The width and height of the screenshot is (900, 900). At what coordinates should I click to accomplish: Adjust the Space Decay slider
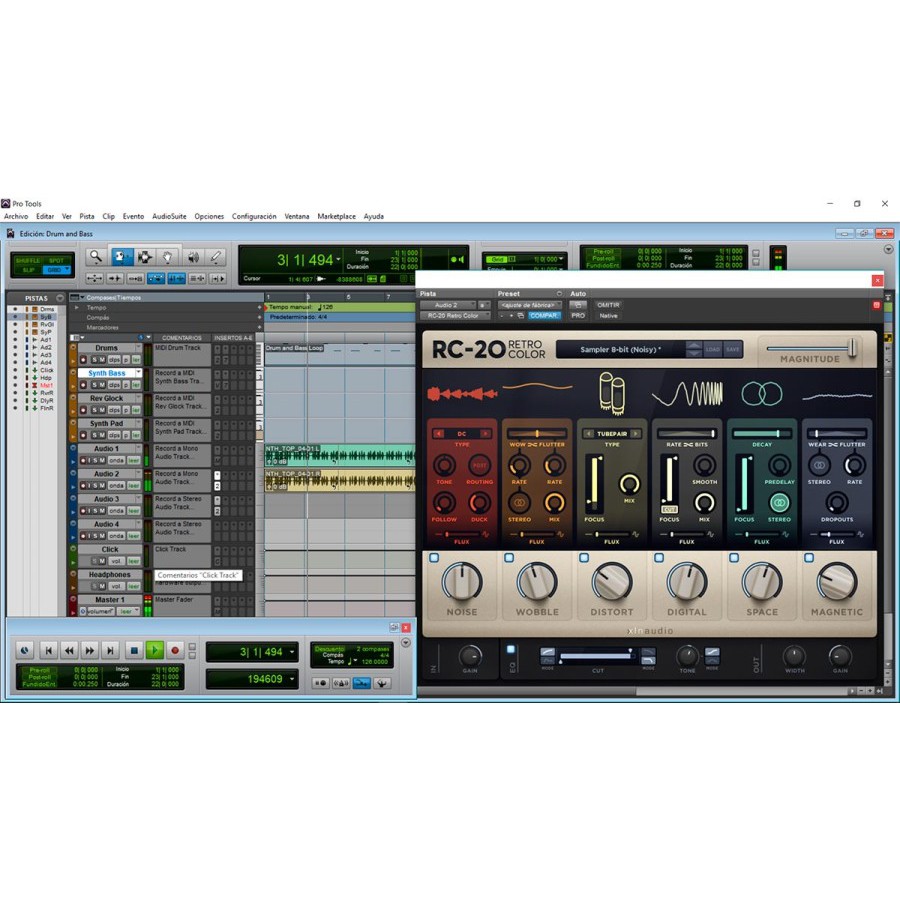point(762,434)
